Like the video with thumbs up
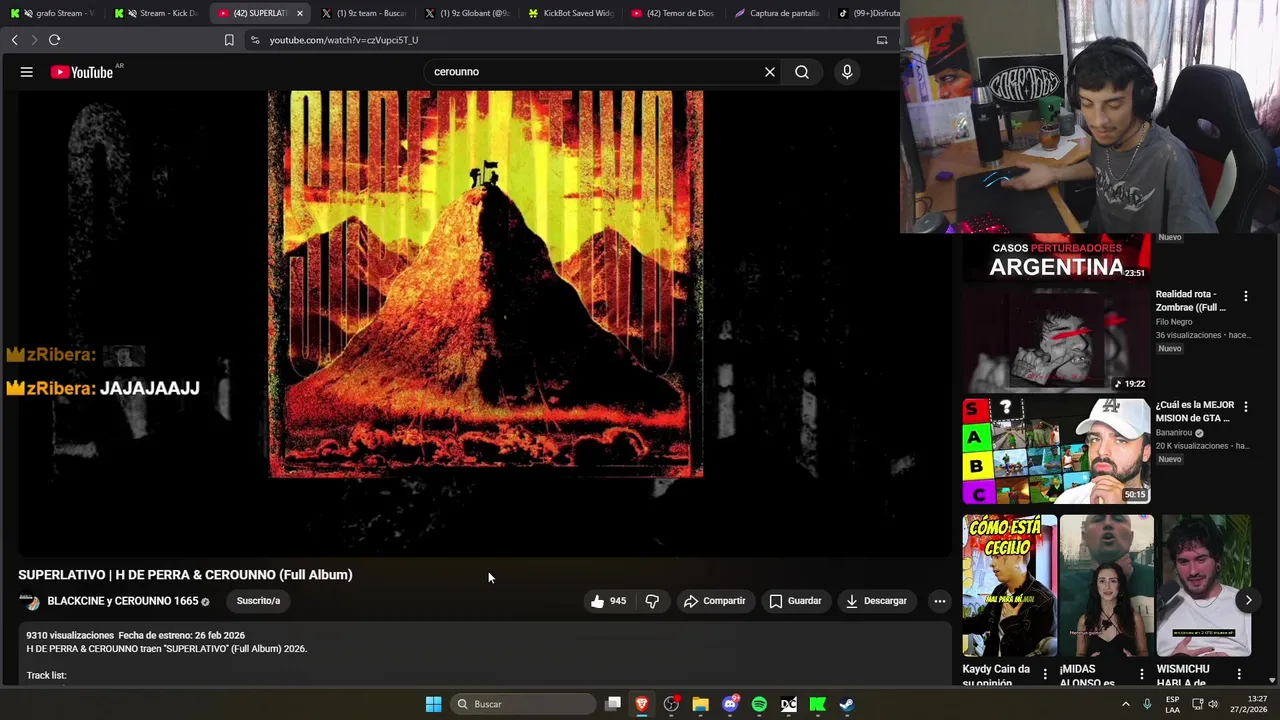This screenshot has height=720, width=1280. (609, 601)
